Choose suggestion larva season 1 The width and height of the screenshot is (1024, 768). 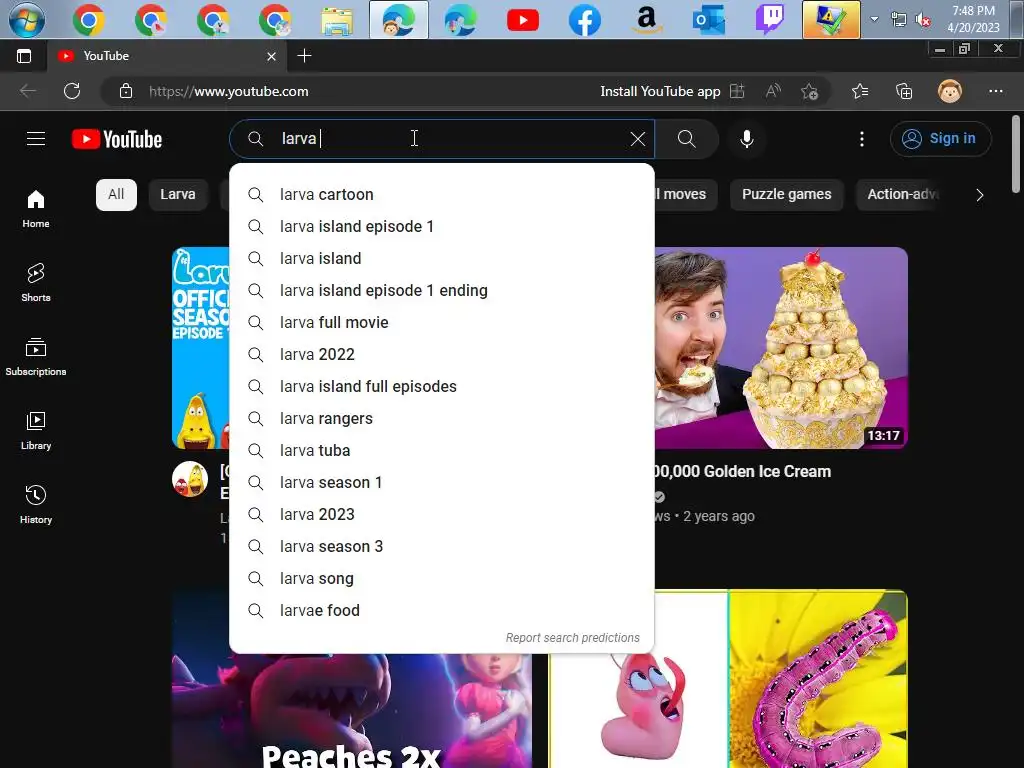(441, 483)
